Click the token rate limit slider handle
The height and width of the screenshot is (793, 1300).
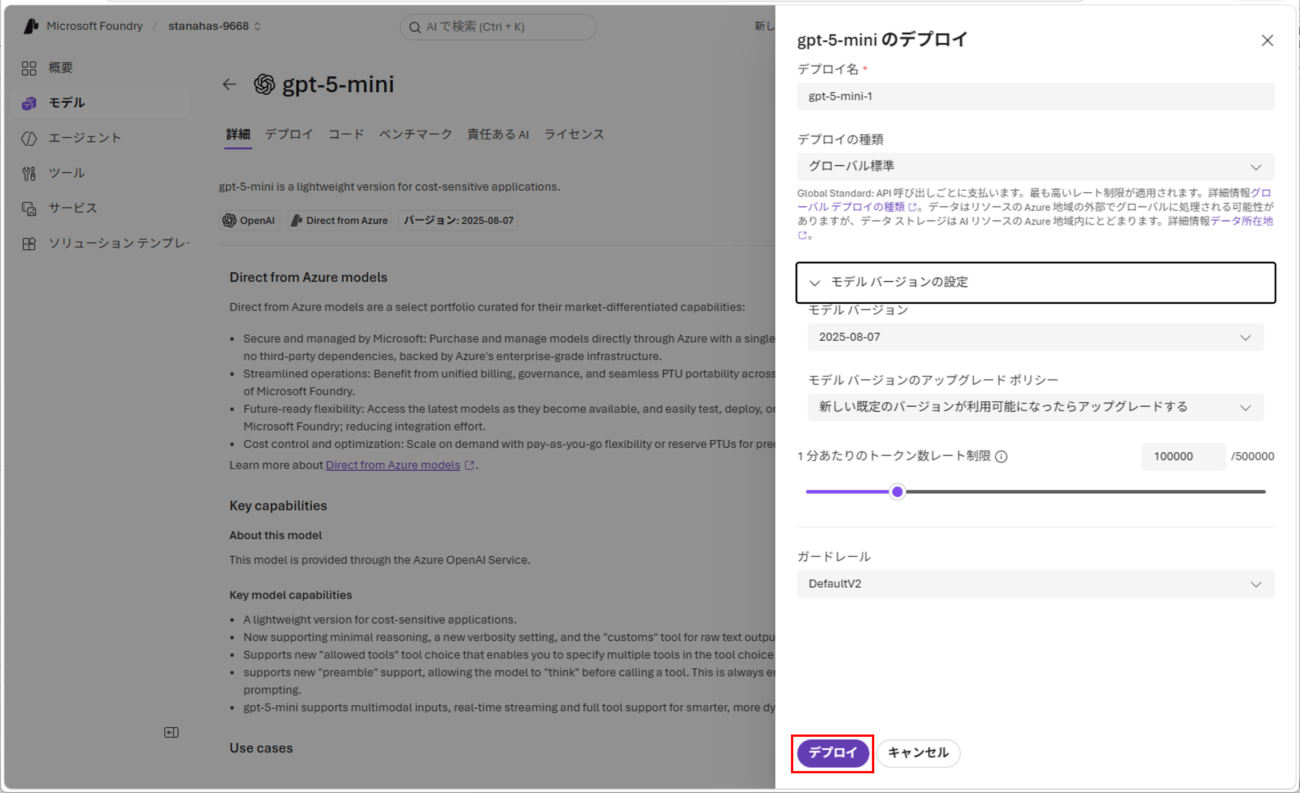click(x=897, y=492)
